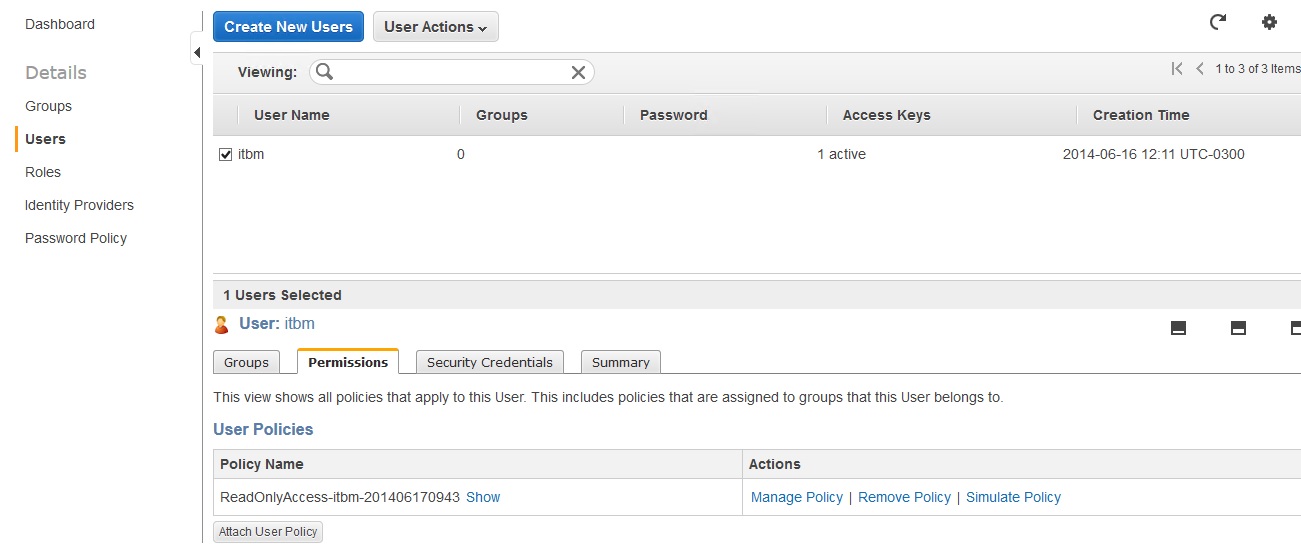Show the ReadOnlyAccess policy document
Viewport: 1301px width, 544px height.
pyautogui.click(x=483, y=497)
